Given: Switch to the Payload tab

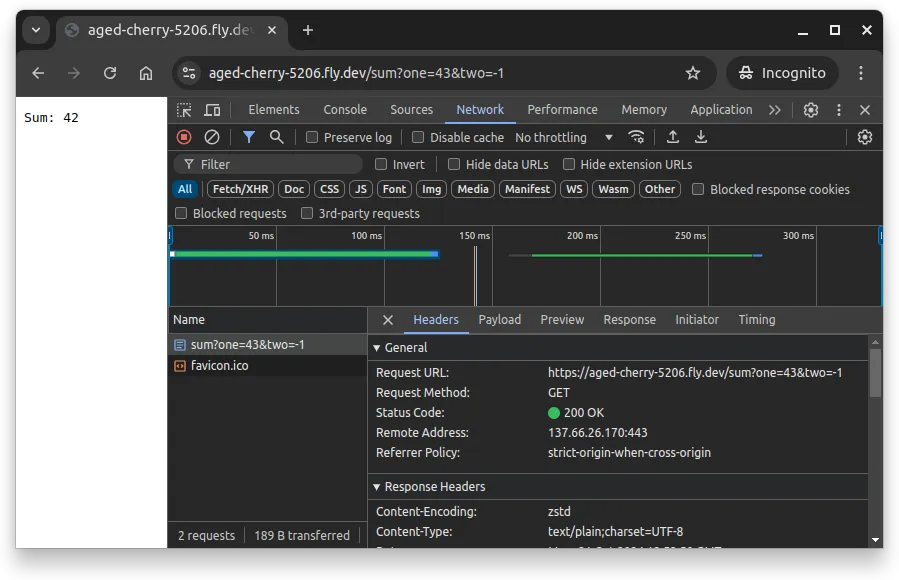Looking at the screenshot, I should (499, 320).
